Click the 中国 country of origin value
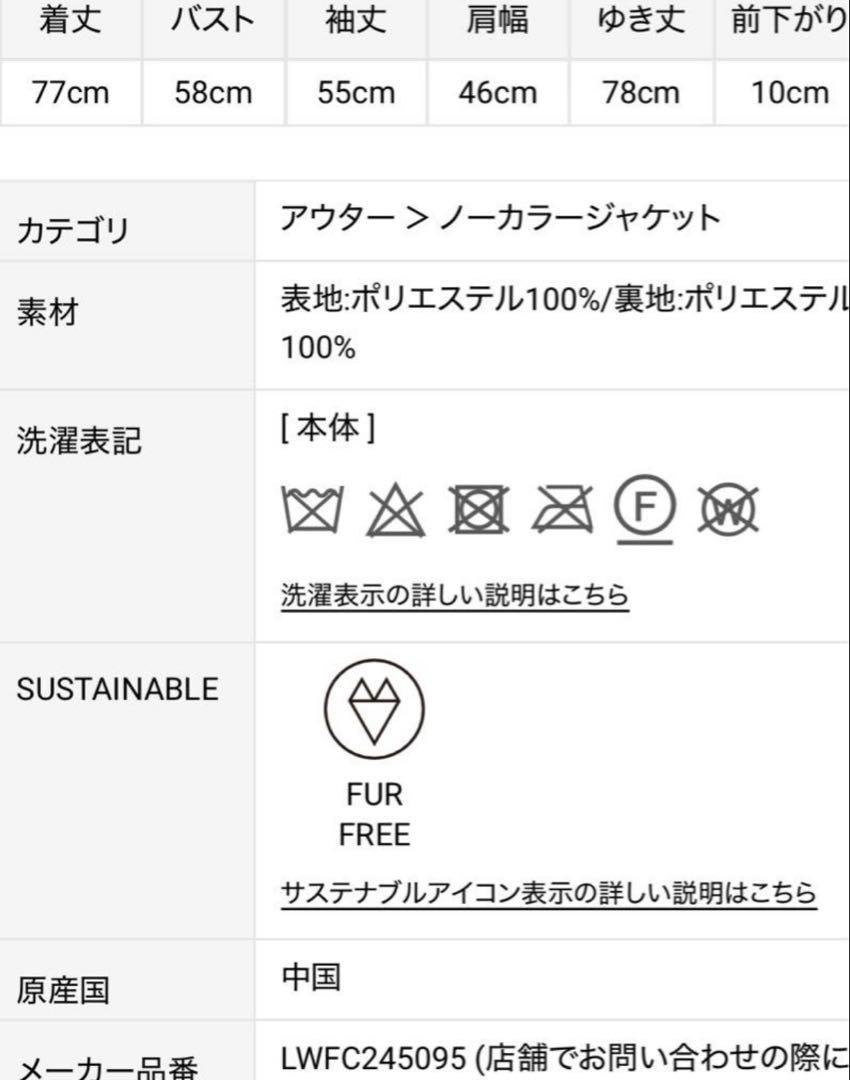Viewport: 850px width, 1080px height. [x=311, y=977]
